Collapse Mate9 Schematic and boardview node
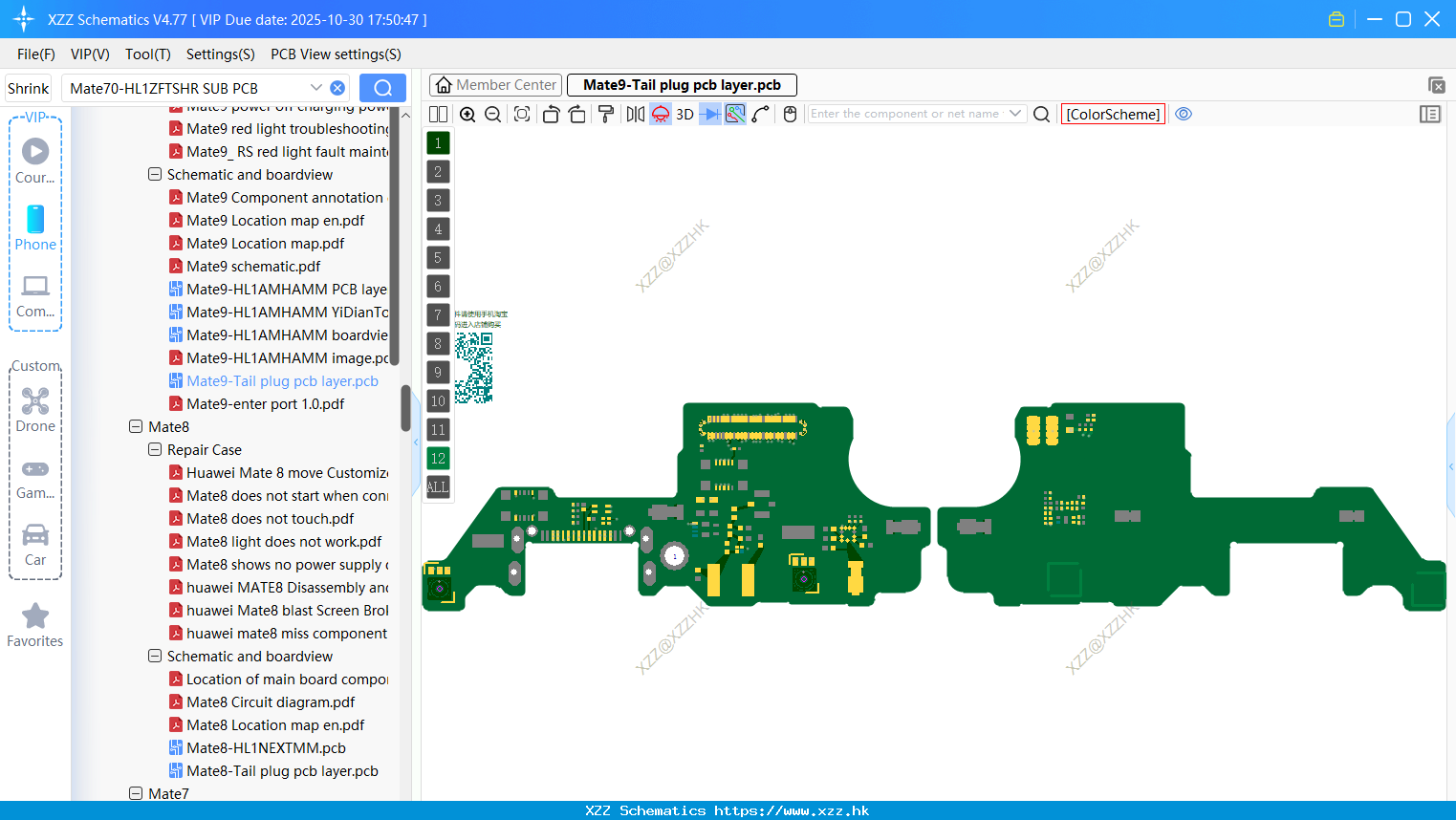This screenshot has height=820, width=1456. 155,175
